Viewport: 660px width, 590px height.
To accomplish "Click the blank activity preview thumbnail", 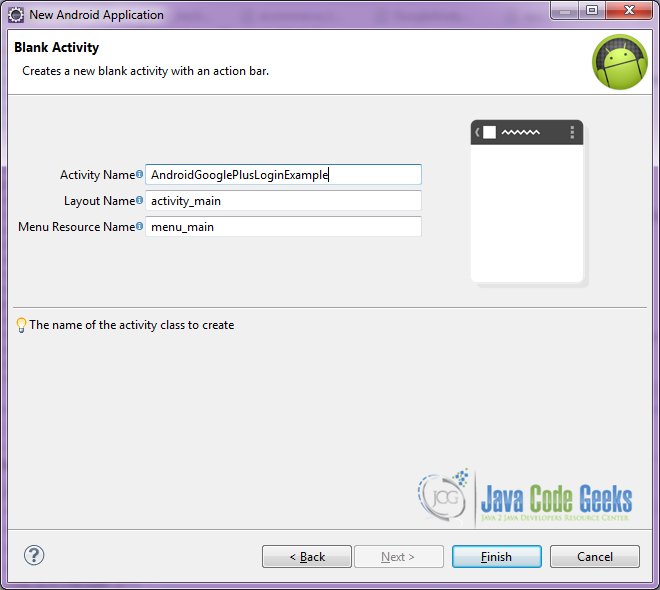I will 527,201.
